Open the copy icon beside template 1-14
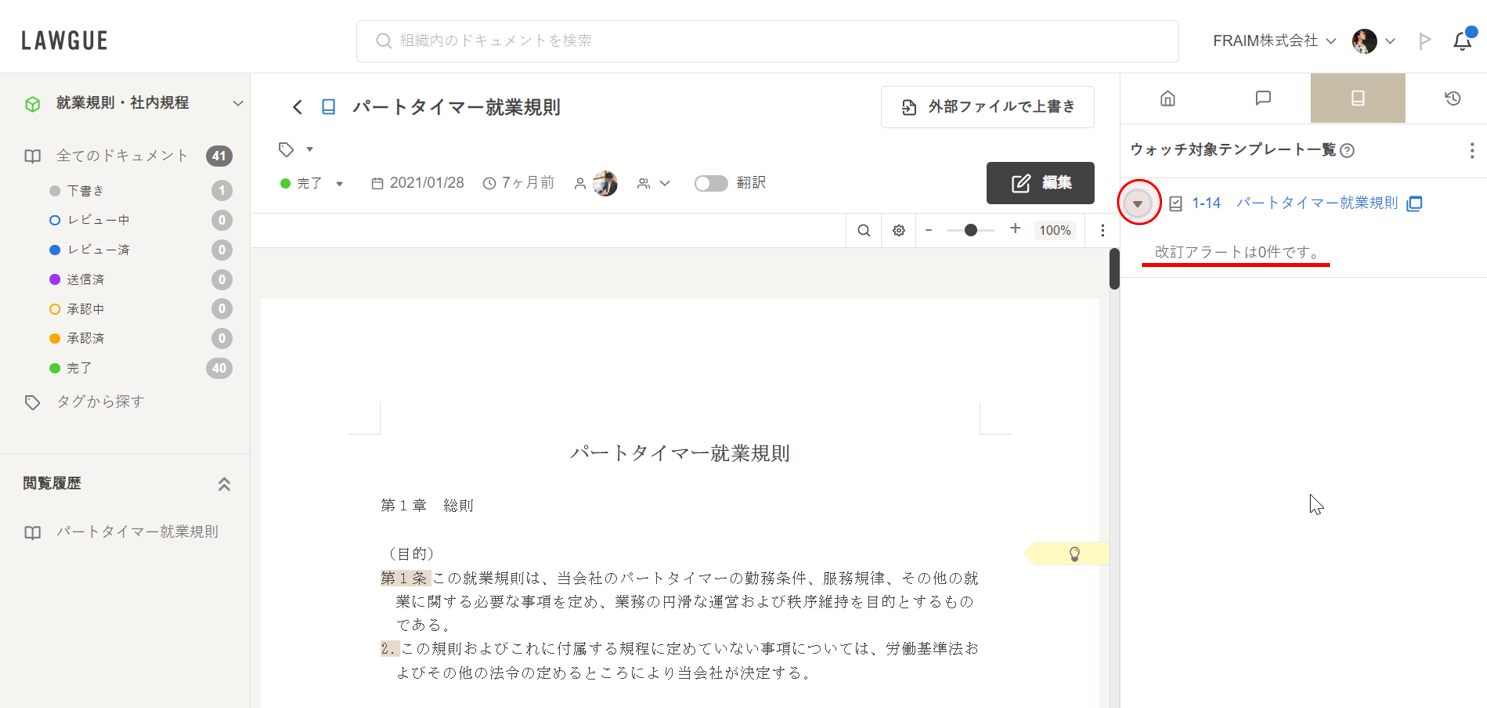Image resolution: width=1487 pixels, height=708 pixels. (x=1414, y=204)
